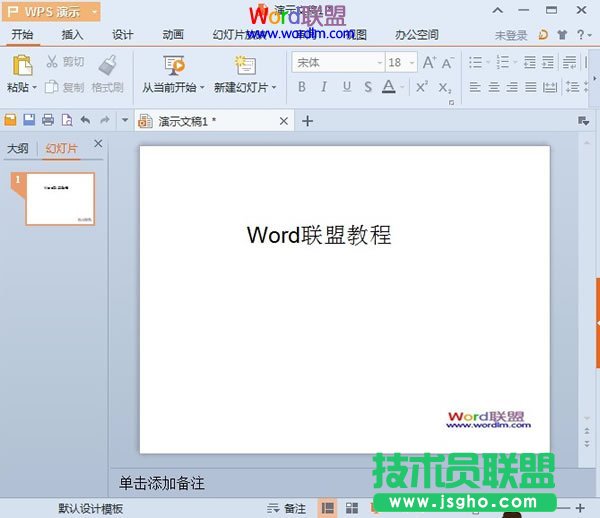Close the 演示文稿1 document tab
Image resolution: width=600 pixels, height=518 pixels.
(x=284, y=121)
